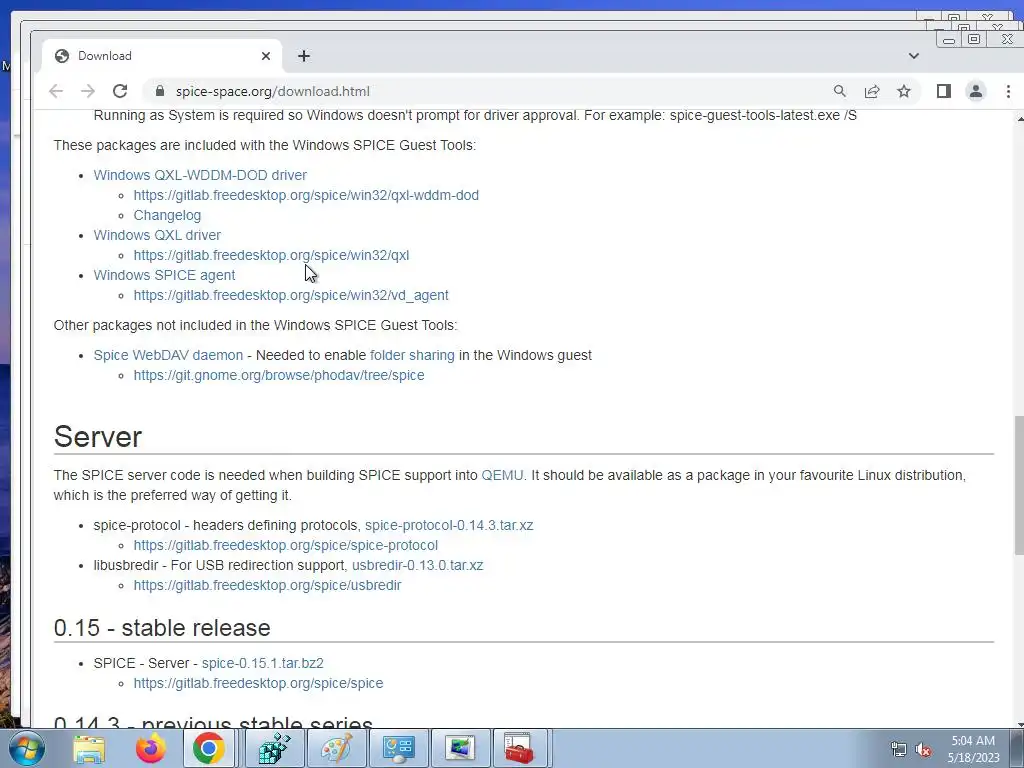Download spice-protocol-0.14.3.tar.xz
This screenshot has width=1024, height=768.
click(x=449, y=525)
